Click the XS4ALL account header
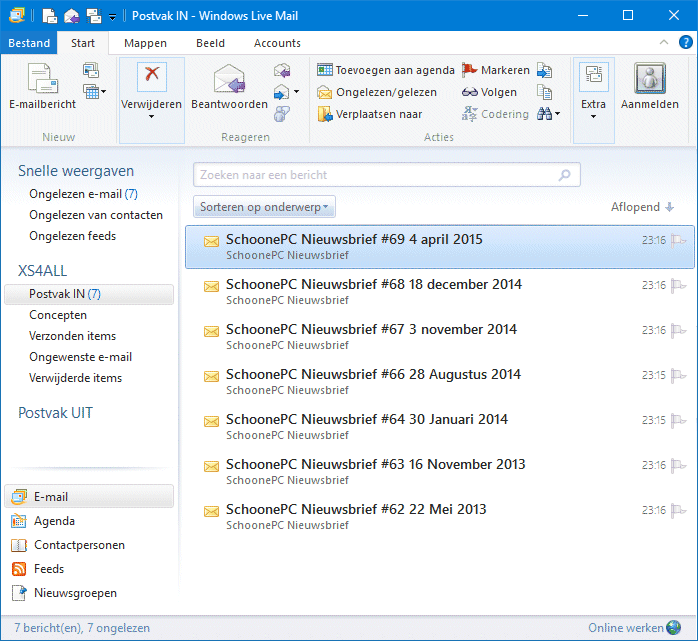The width and height of the screenshot is (698, 641). coord(42,271)
